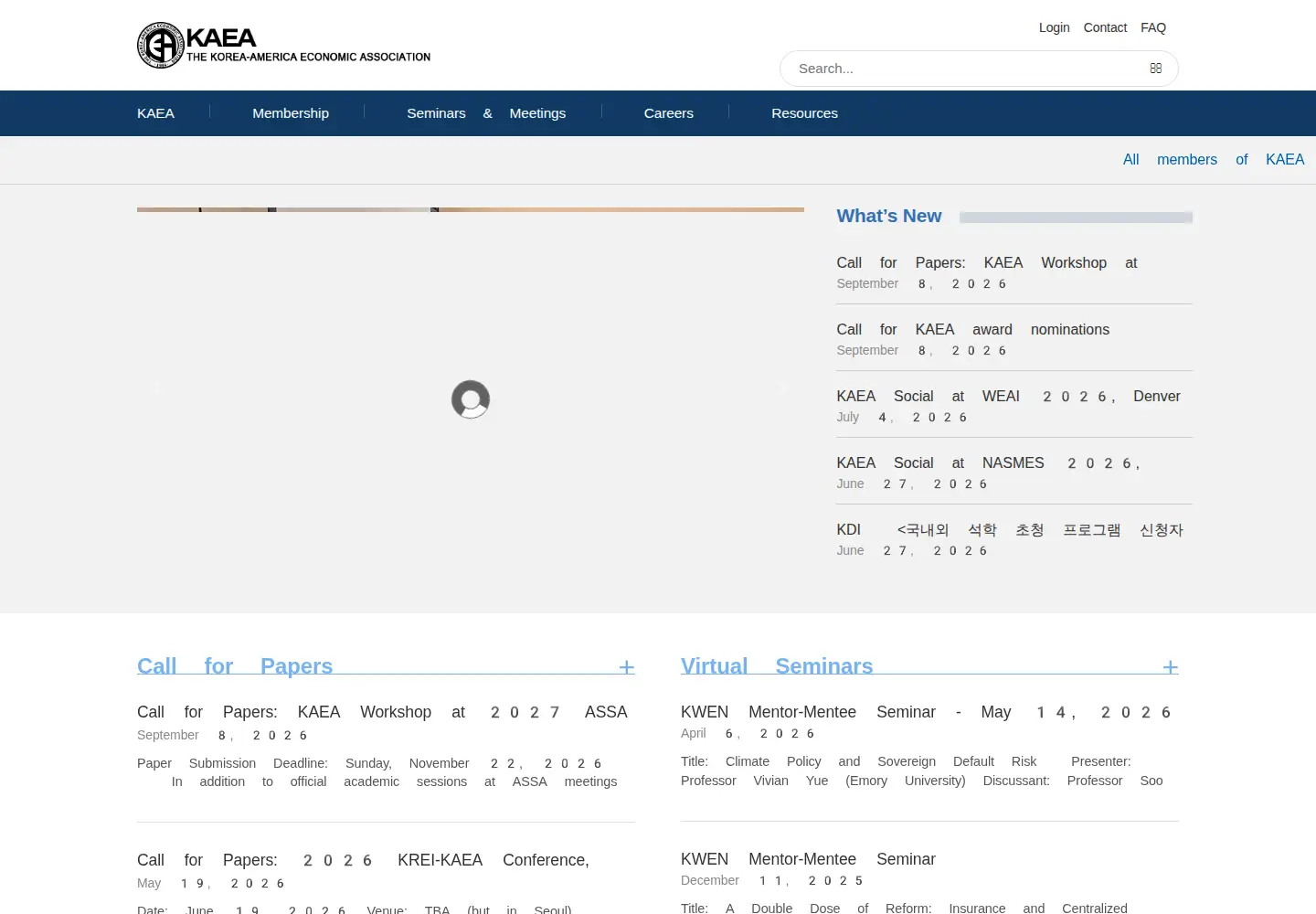Click the What's New heading
1316x914 pixels.
pyautogui.click(x=889, y=217)
